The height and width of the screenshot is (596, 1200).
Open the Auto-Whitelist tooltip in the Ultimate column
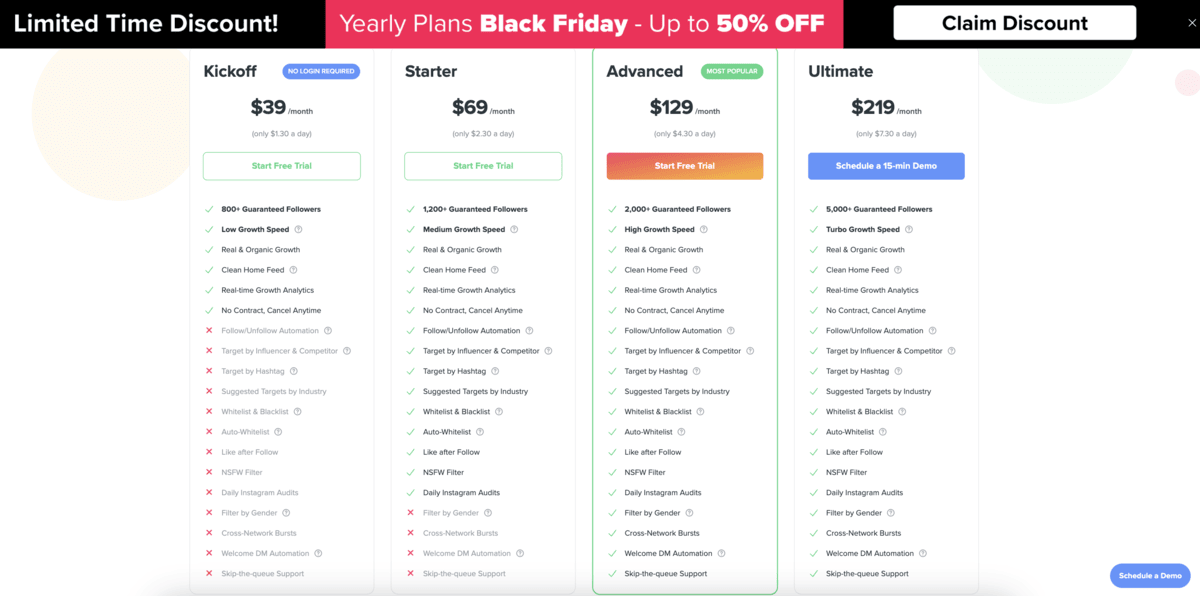pos(882,431)
